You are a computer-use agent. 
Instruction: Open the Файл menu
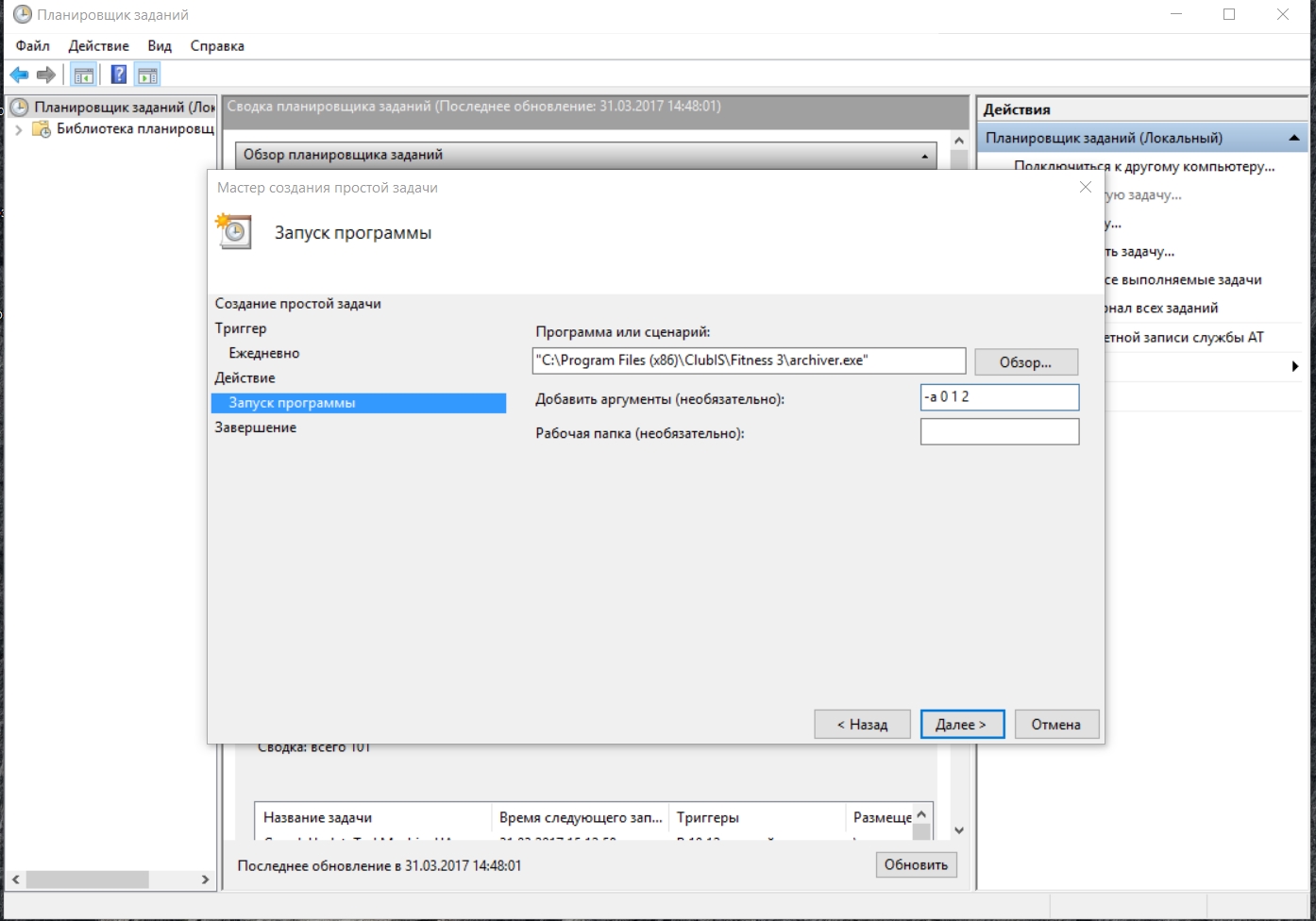(33, 45)
